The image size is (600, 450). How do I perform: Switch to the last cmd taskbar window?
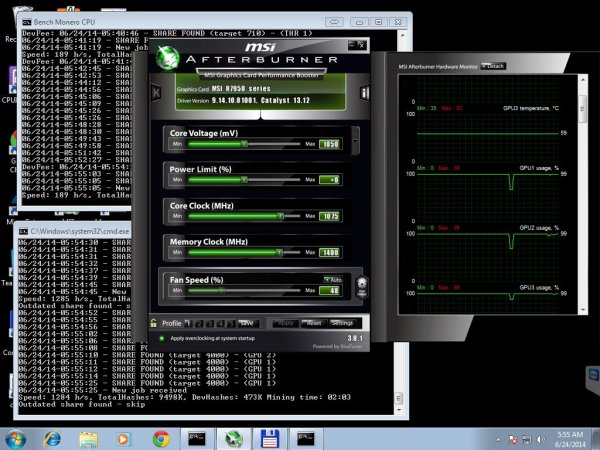306,439
